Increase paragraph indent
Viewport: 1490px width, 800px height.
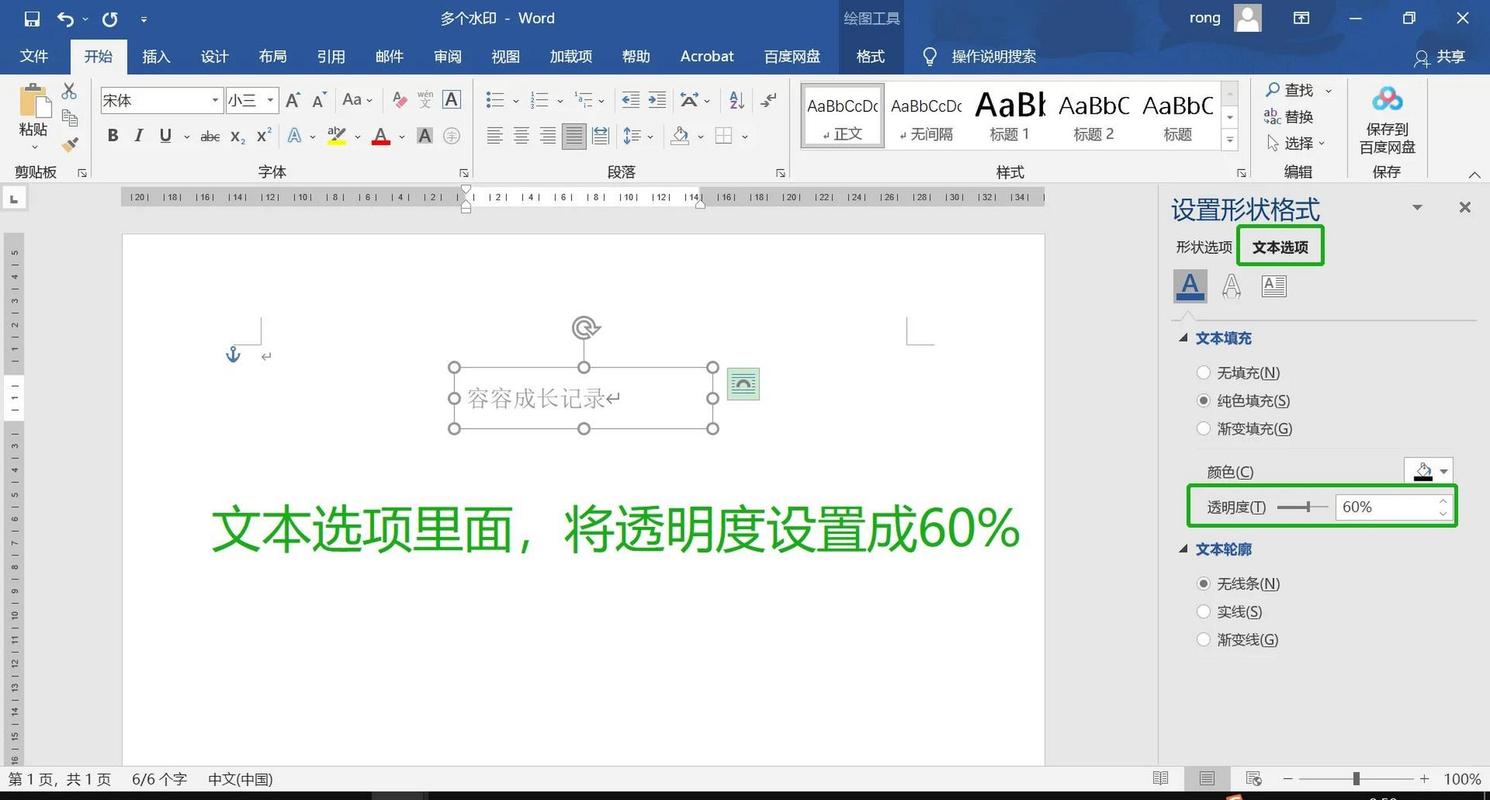click(x=657, y=100)
